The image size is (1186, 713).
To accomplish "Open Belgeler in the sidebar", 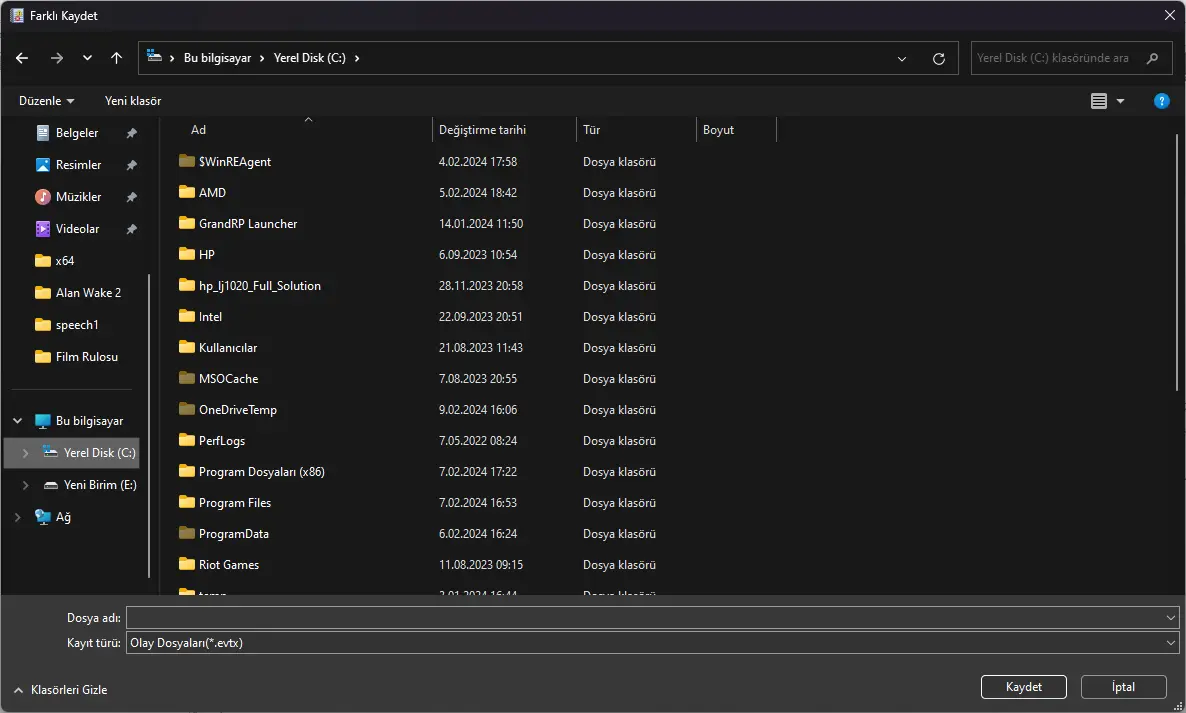I will click(x=77, y=133).
